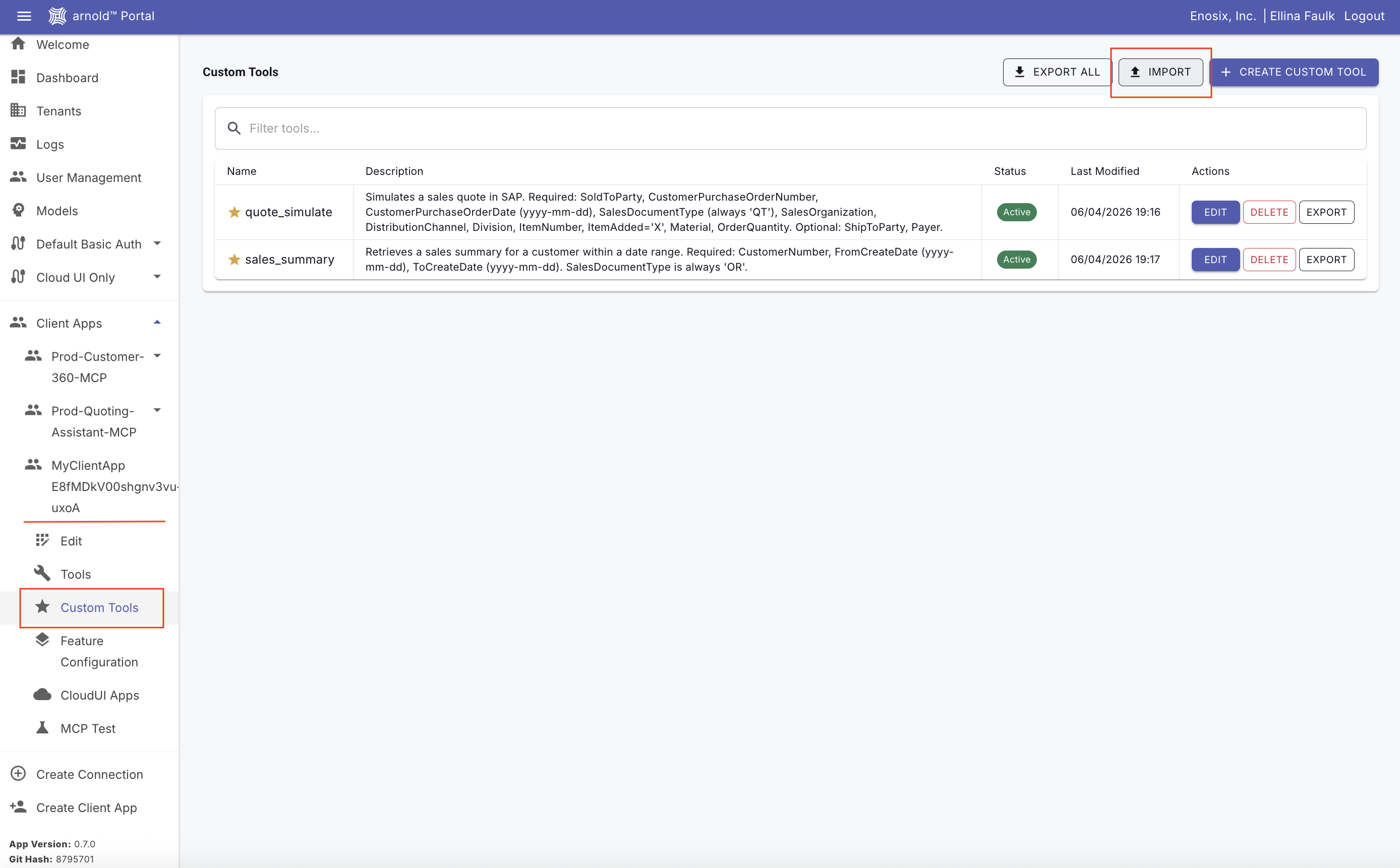
Task: Open the Welcome home icon
Action: [18, 44]
